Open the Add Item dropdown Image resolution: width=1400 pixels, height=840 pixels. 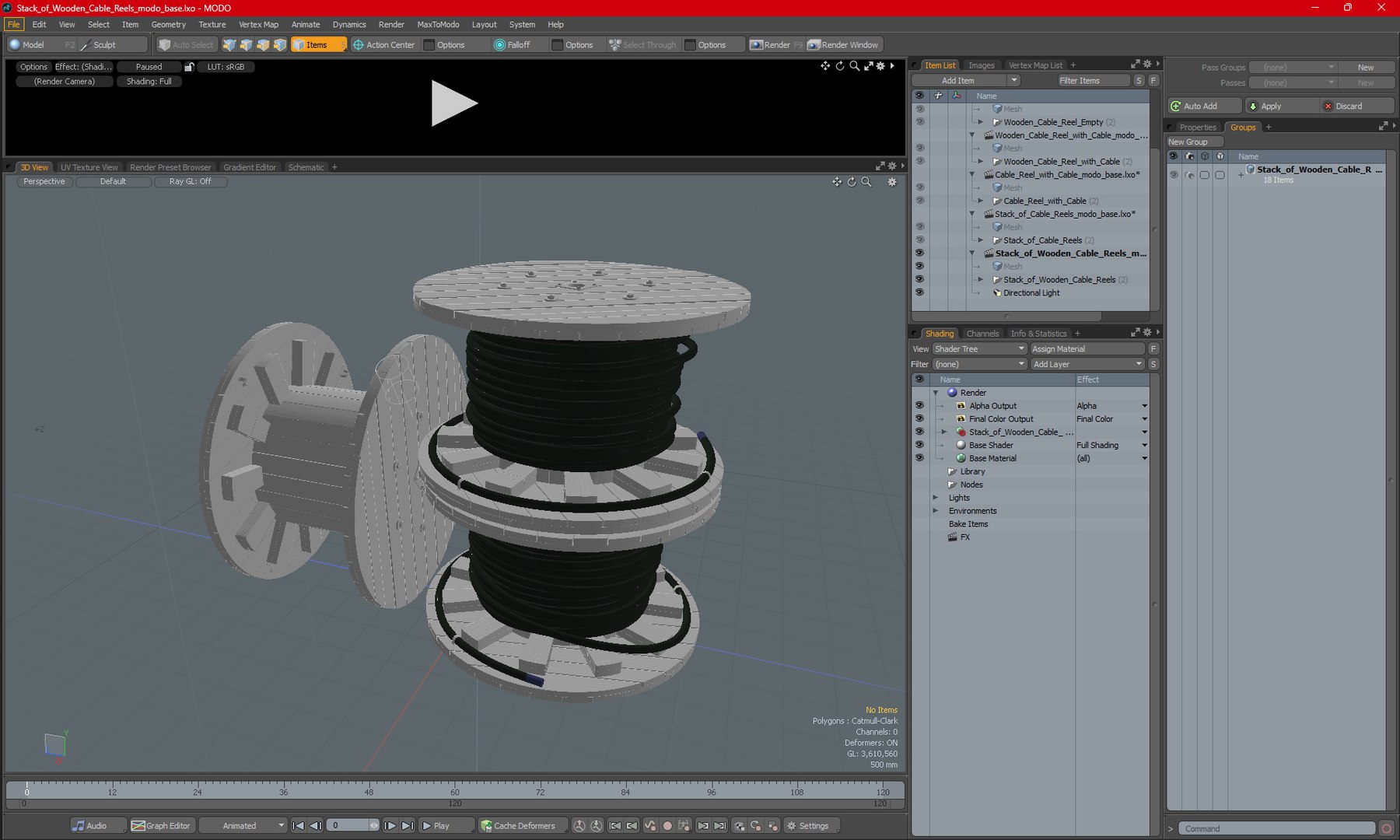(965, 80)
